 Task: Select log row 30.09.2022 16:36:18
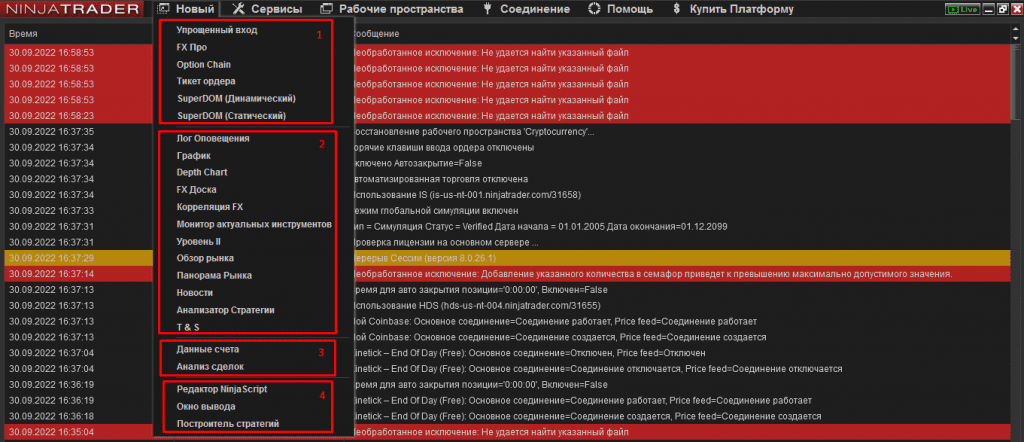(507, 417)
